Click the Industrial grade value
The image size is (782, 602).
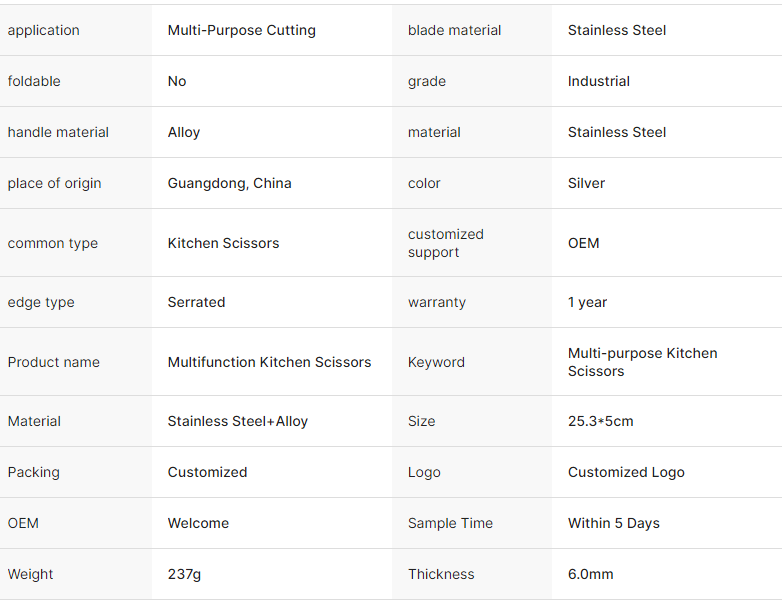click(598, 81)
